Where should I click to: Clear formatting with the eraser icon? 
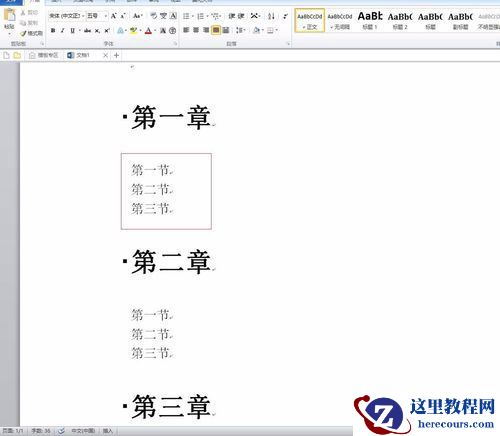pos(154,16)
